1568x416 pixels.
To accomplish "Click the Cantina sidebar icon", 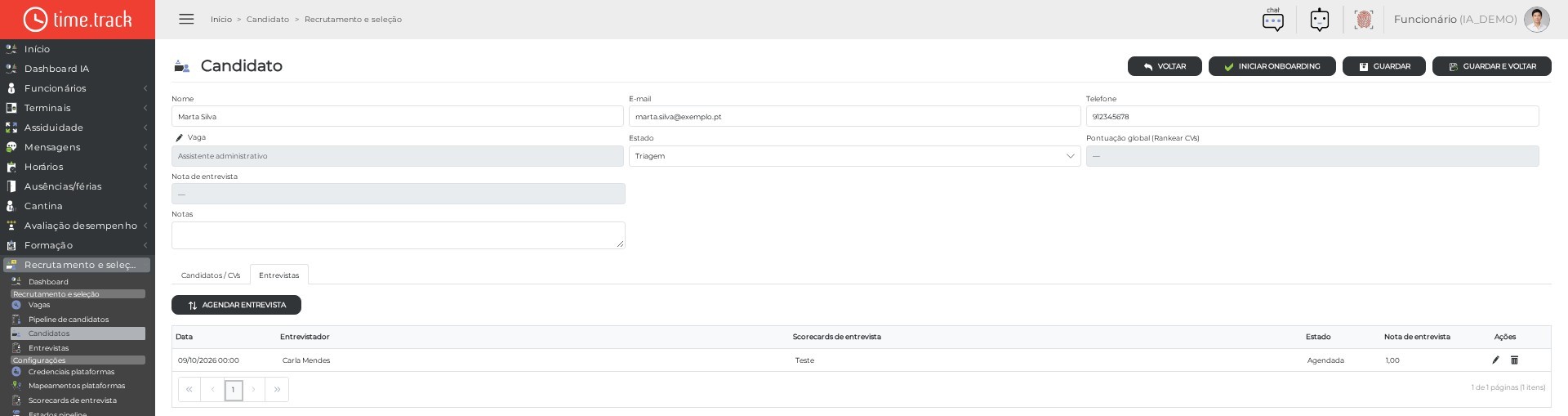I will [x=11, y=206].
